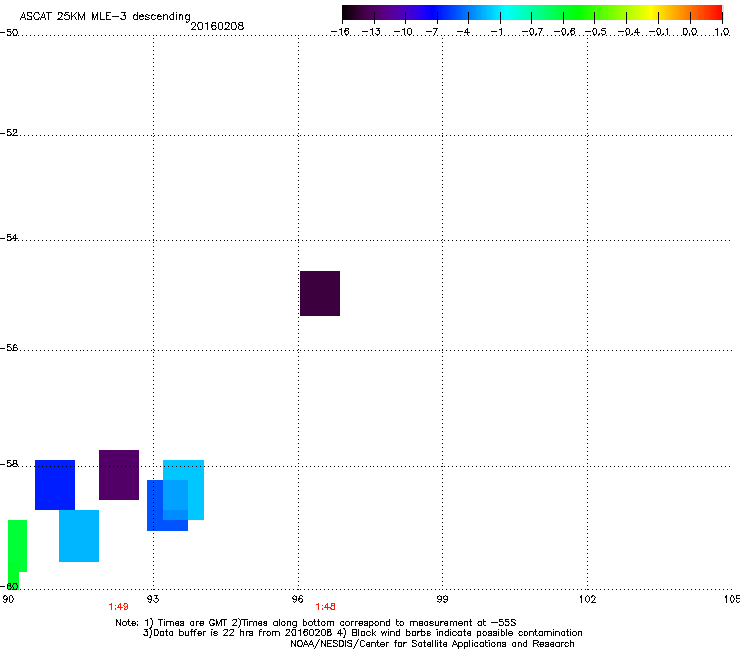This screenshot has height=650, width=740.
Task: Click the color scale value -7
Action: 432,32
